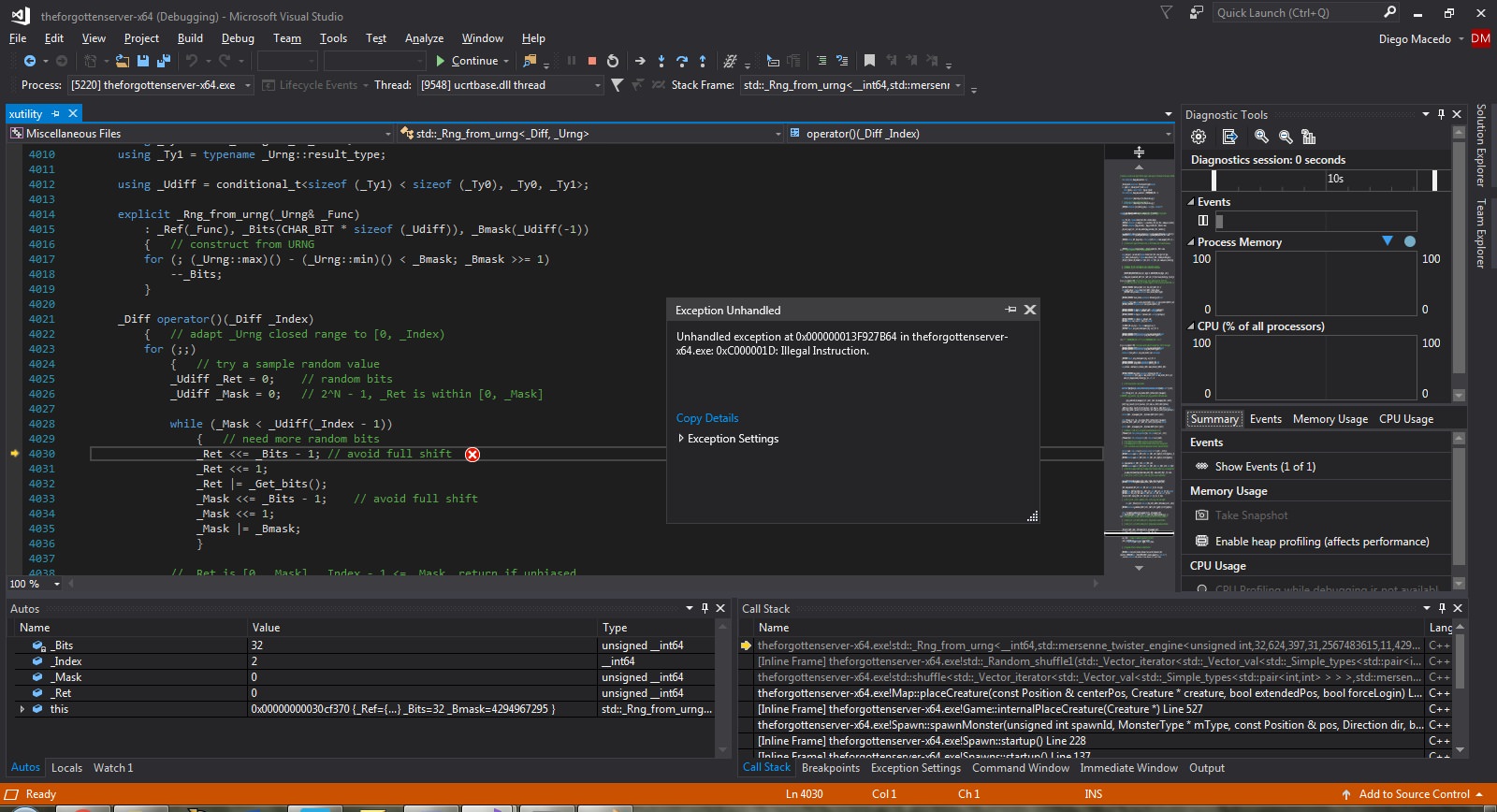
Task: Open the editor zoom level dropdown
Action: click(57, 584)
